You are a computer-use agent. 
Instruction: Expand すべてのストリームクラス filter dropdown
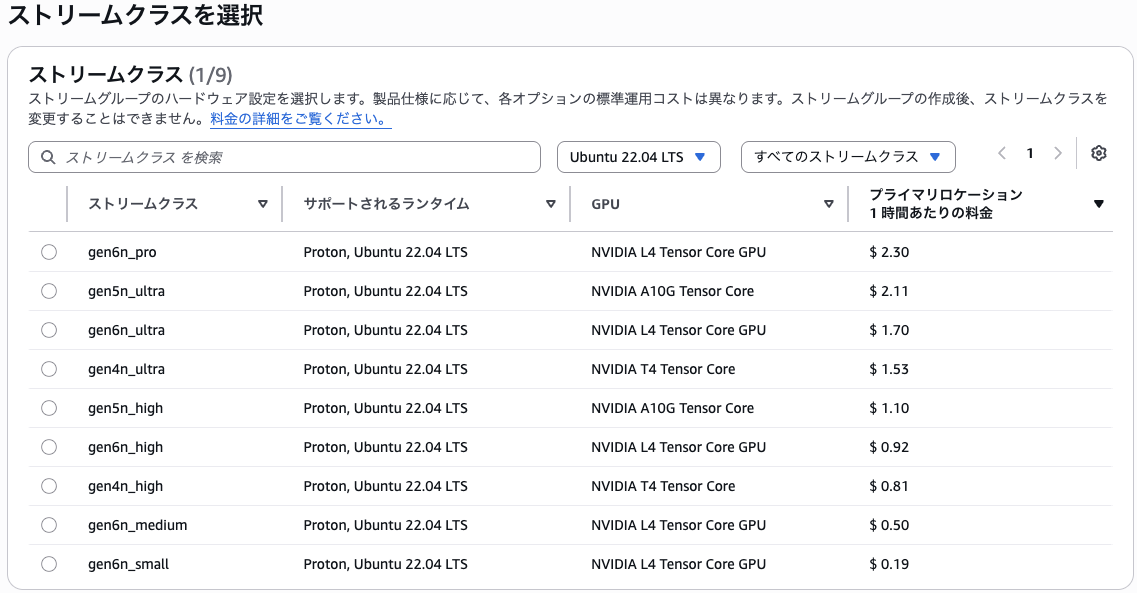click(x=847, y=157)
